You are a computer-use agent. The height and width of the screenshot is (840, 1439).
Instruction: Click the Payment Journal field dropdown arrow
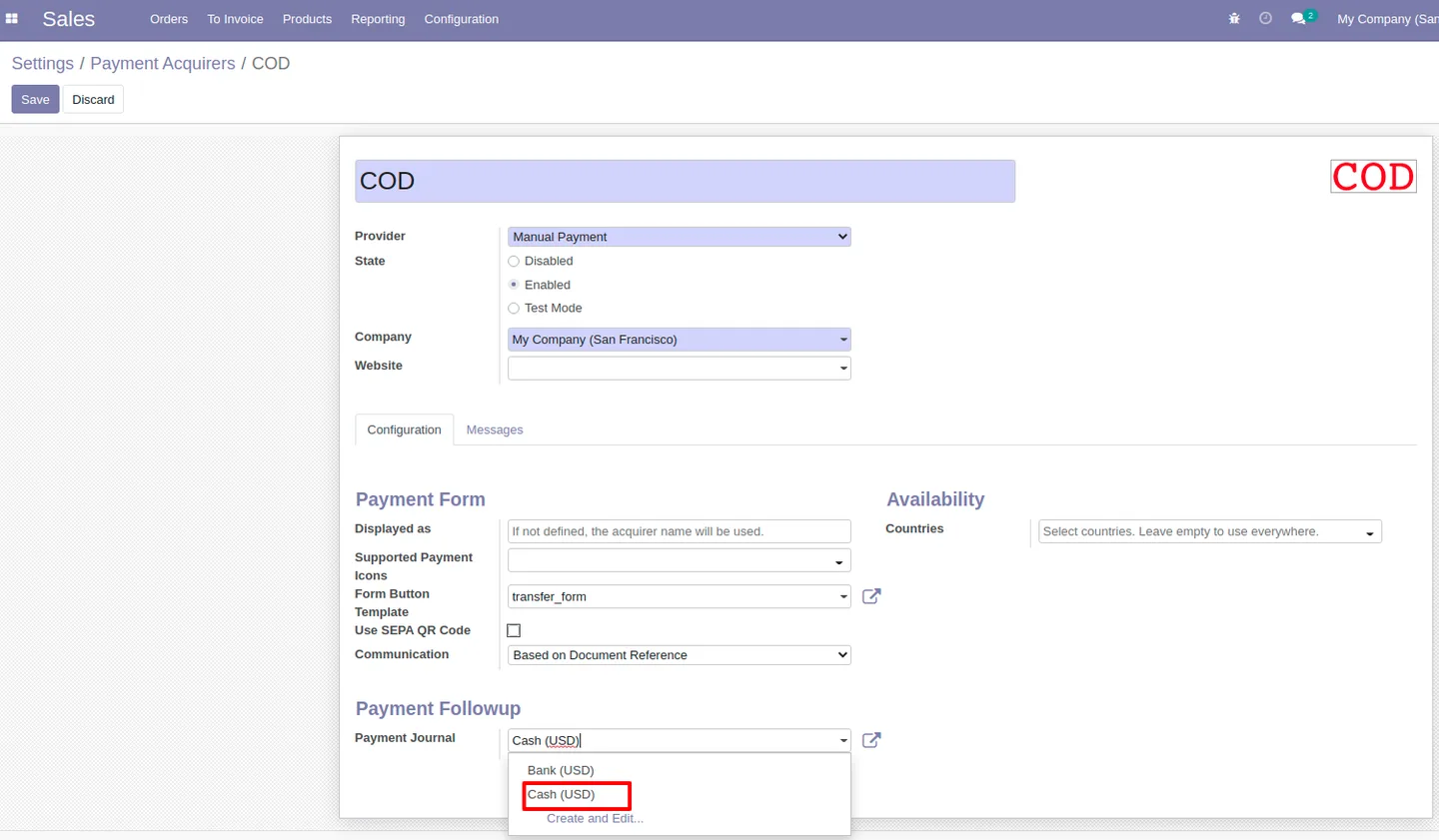843,741
